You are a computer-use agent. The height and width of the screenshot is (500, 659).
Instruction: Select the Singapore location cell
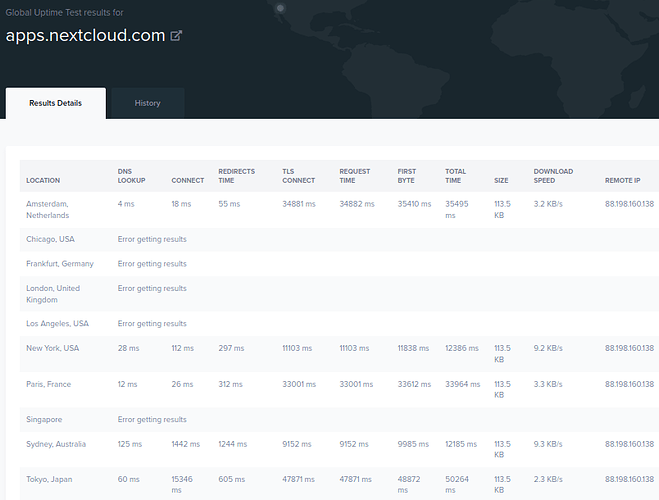(x=44, y=419)
